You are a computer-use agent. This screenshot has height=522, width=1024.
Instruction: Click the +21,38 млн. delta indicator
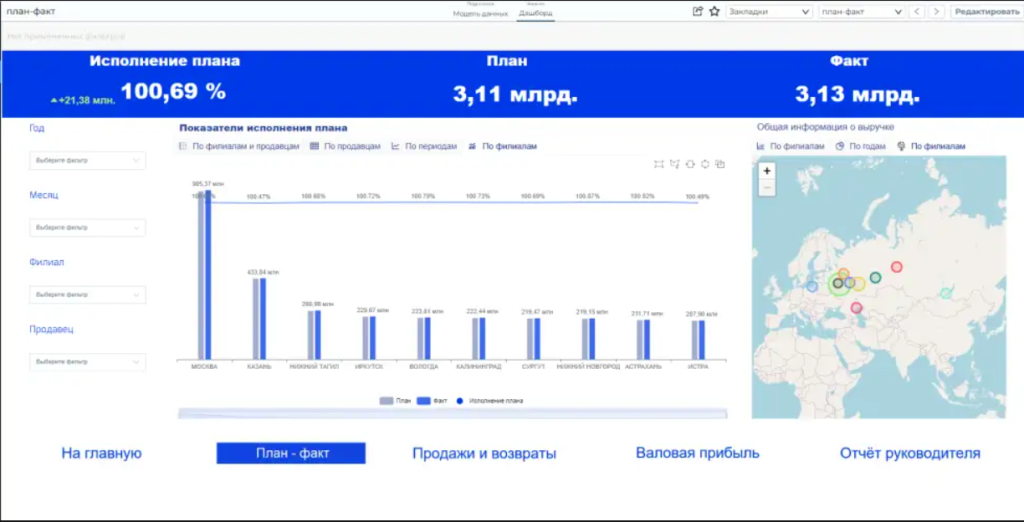[83, 100]
